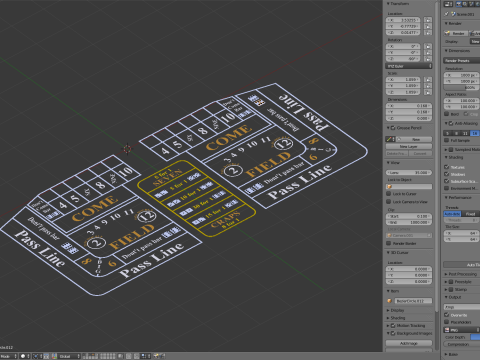Enable Full Sample option
The image size is (480, 360).
point(447,140)
